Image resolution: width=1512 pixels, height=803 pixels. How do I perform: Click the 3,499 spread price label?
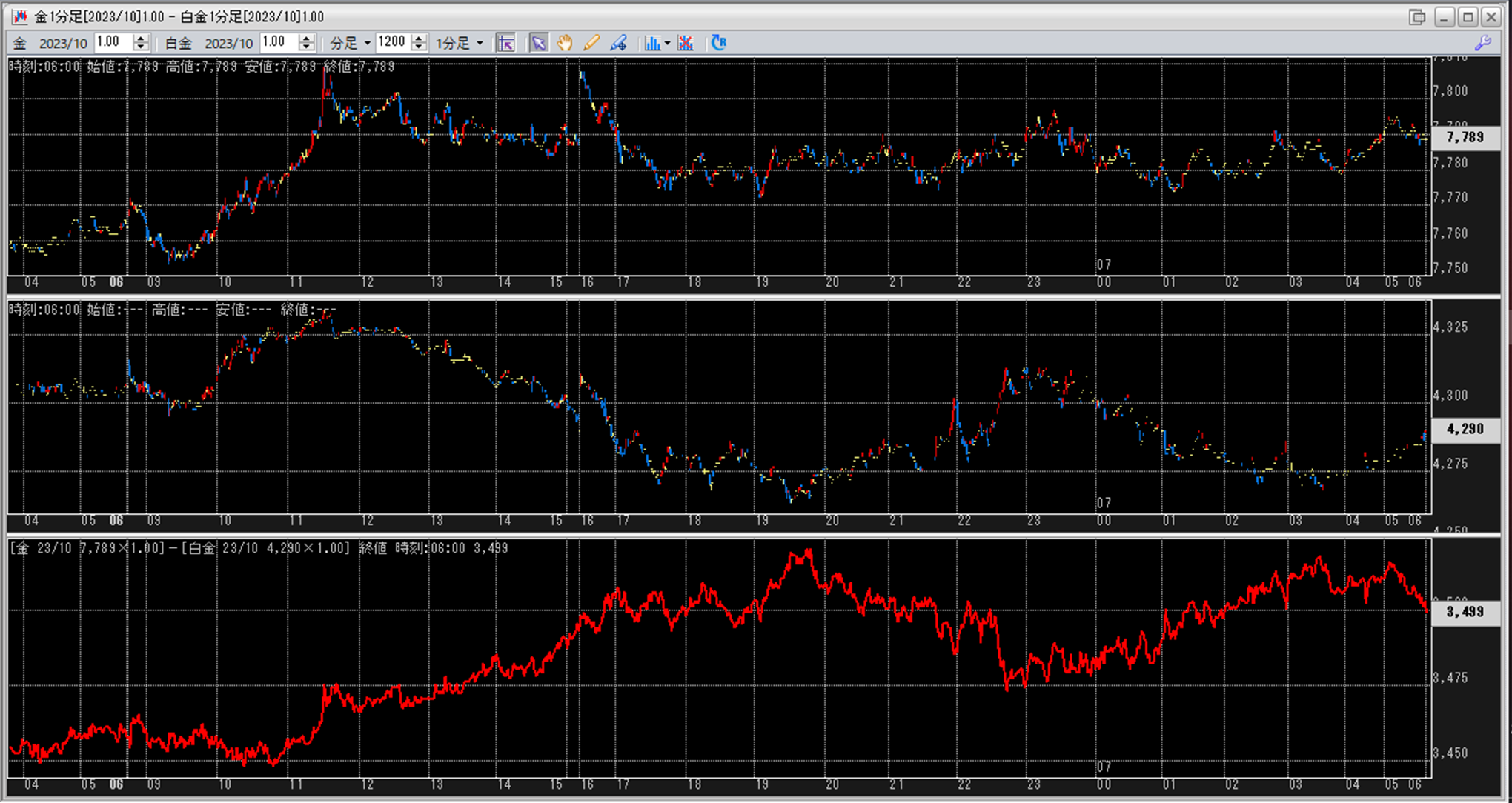(1465, 612)
